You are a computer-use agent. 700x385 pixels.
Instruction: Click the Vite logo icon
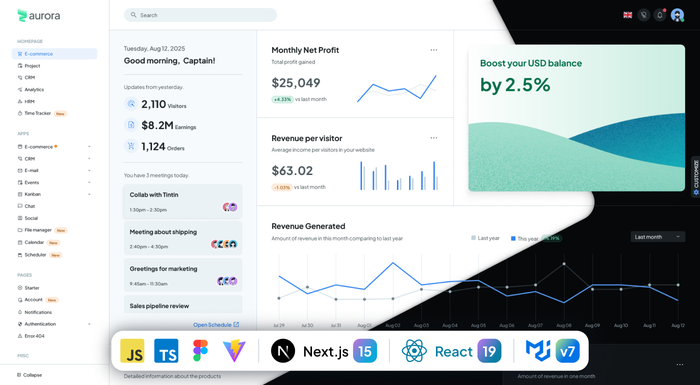pyautogui.click(x=234, y=351)
